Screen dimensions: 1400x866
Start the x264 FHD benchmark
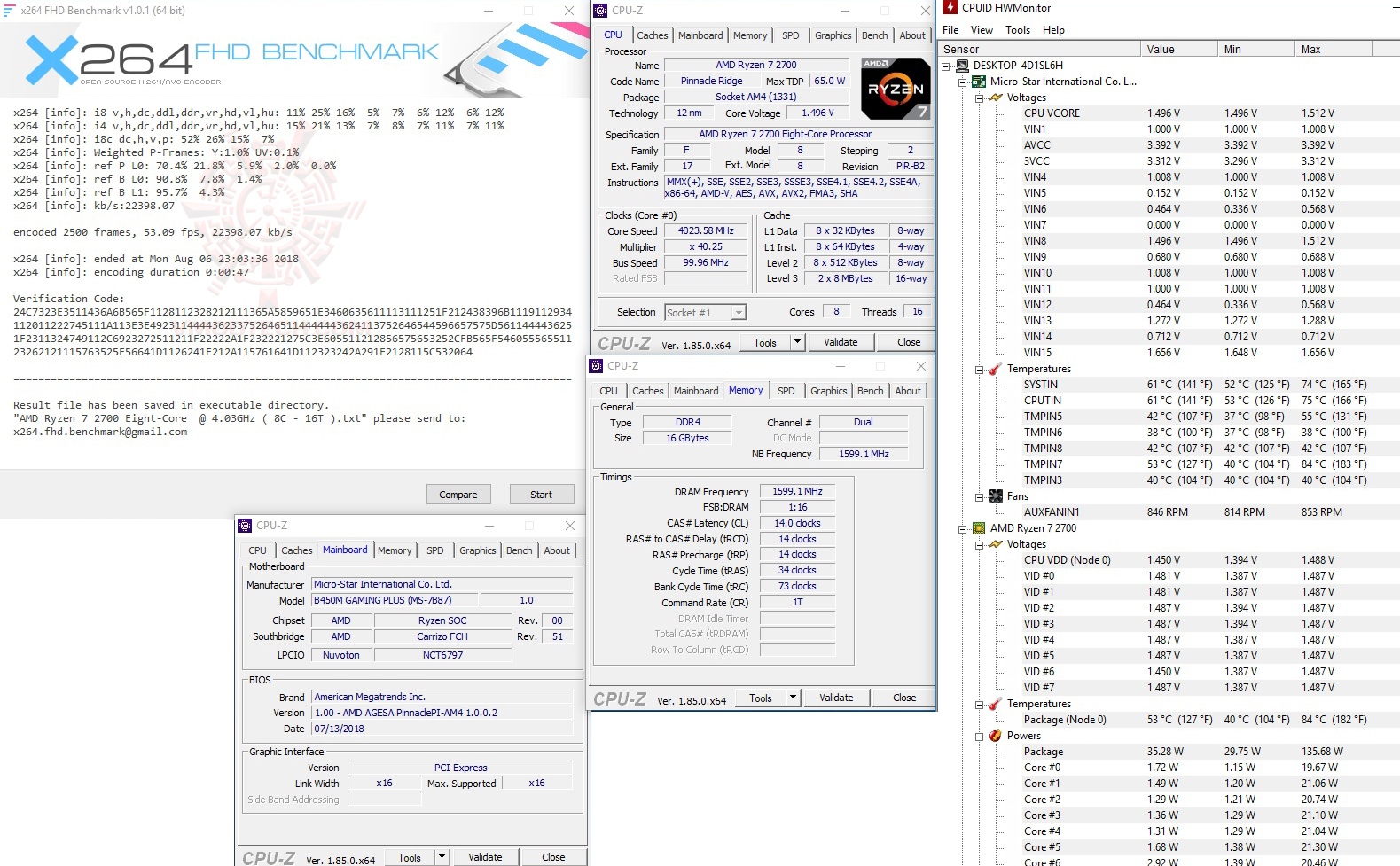[x=542, y=495]
